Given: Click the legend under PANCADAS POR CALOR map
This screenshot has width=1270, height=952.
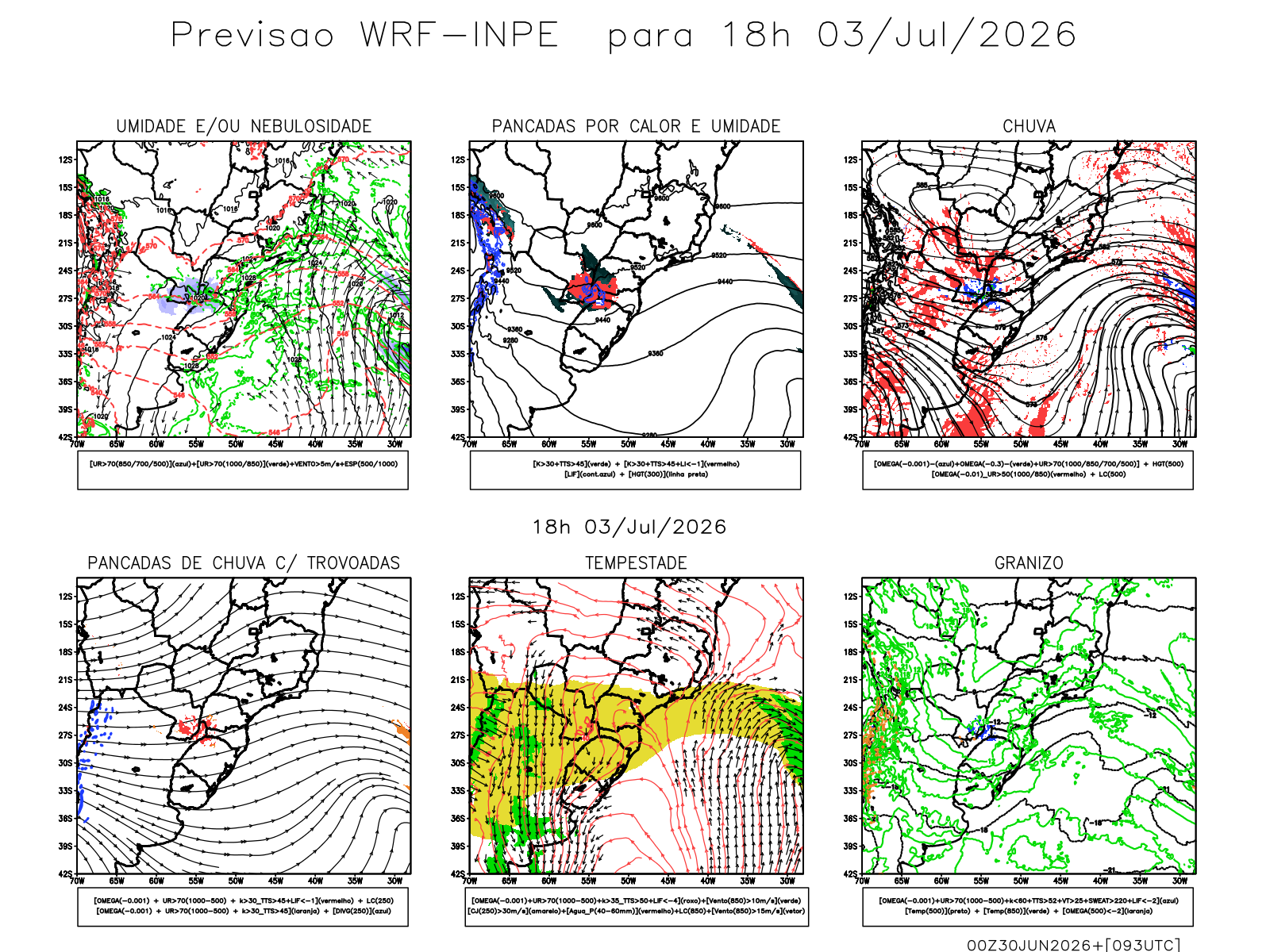Looking at the screenshot, I should 636,470.
